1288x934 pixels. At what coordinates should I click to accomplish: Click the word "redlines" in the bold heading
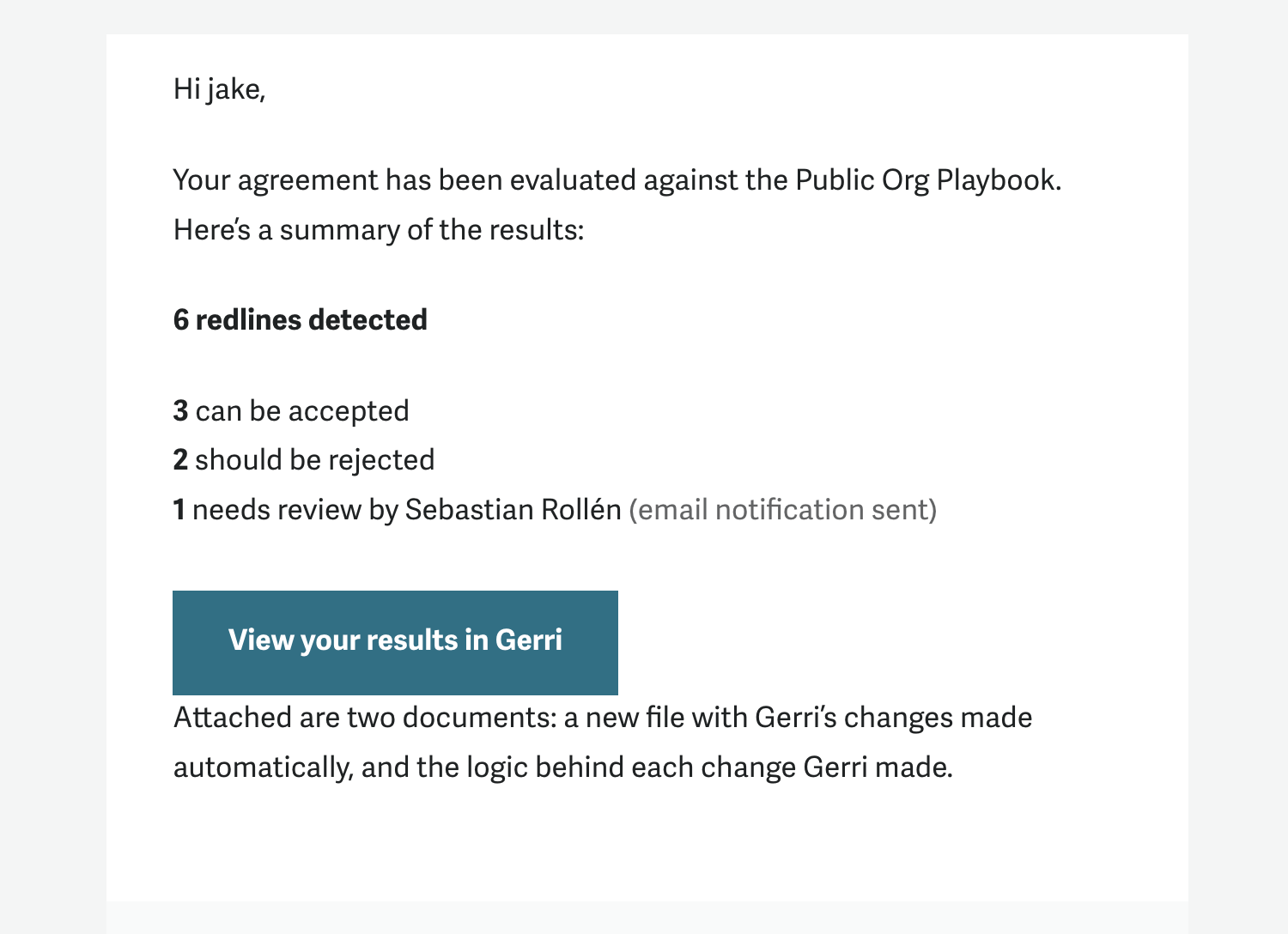tap(248, 320)
